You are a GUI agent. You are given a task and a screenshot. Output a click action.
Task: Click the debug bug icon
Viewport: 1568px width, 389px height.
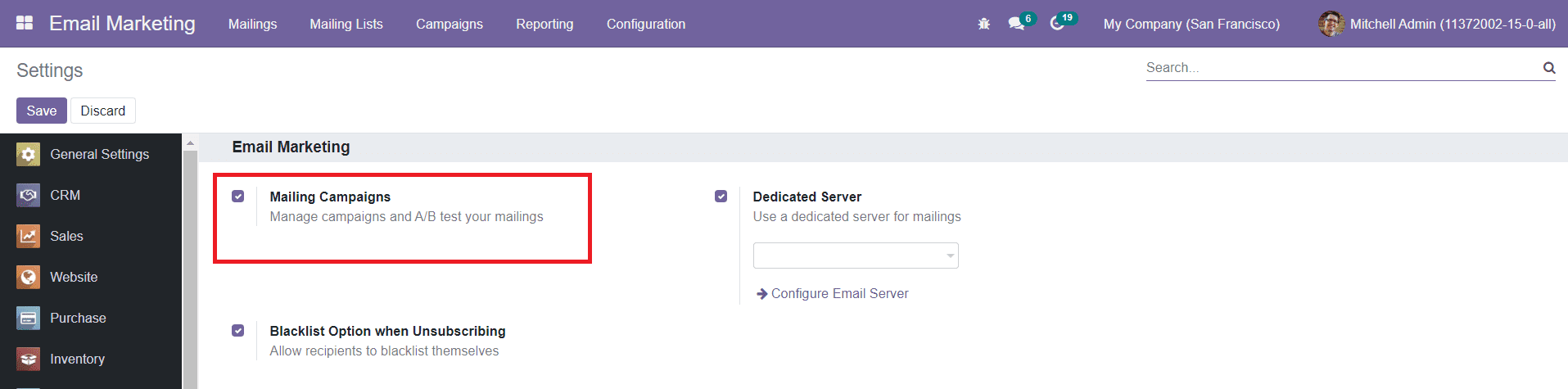coord(983,24)
